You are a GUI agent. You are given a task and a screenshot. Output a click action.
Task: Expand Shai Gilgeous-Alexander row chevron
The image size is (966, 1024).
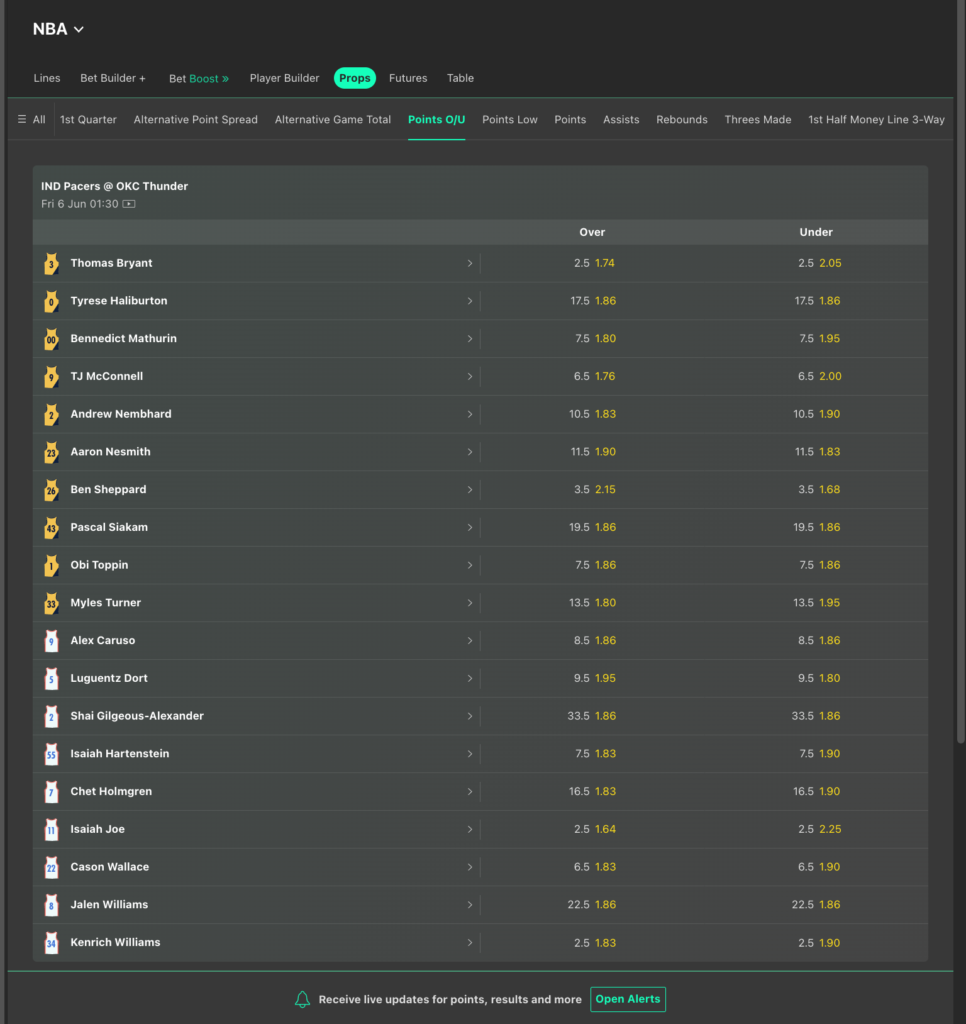(x=470, y=716)
